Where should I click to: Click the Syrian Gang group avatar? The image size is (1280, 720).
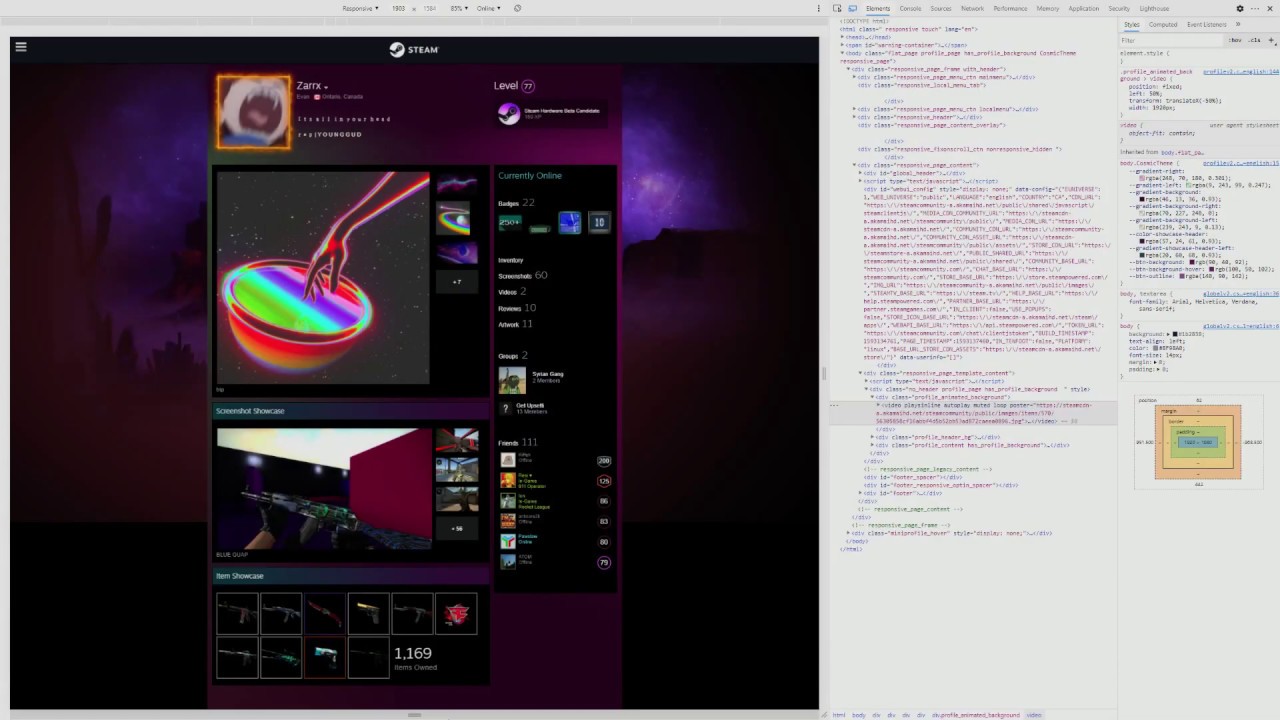point(512,380)
